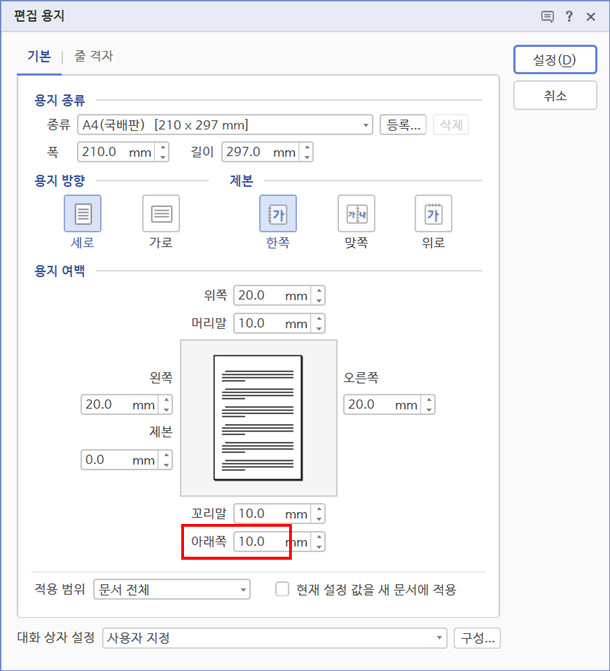Open the 적용 범위 dropdown
This screenshot has width=610, height=671.
172,589
